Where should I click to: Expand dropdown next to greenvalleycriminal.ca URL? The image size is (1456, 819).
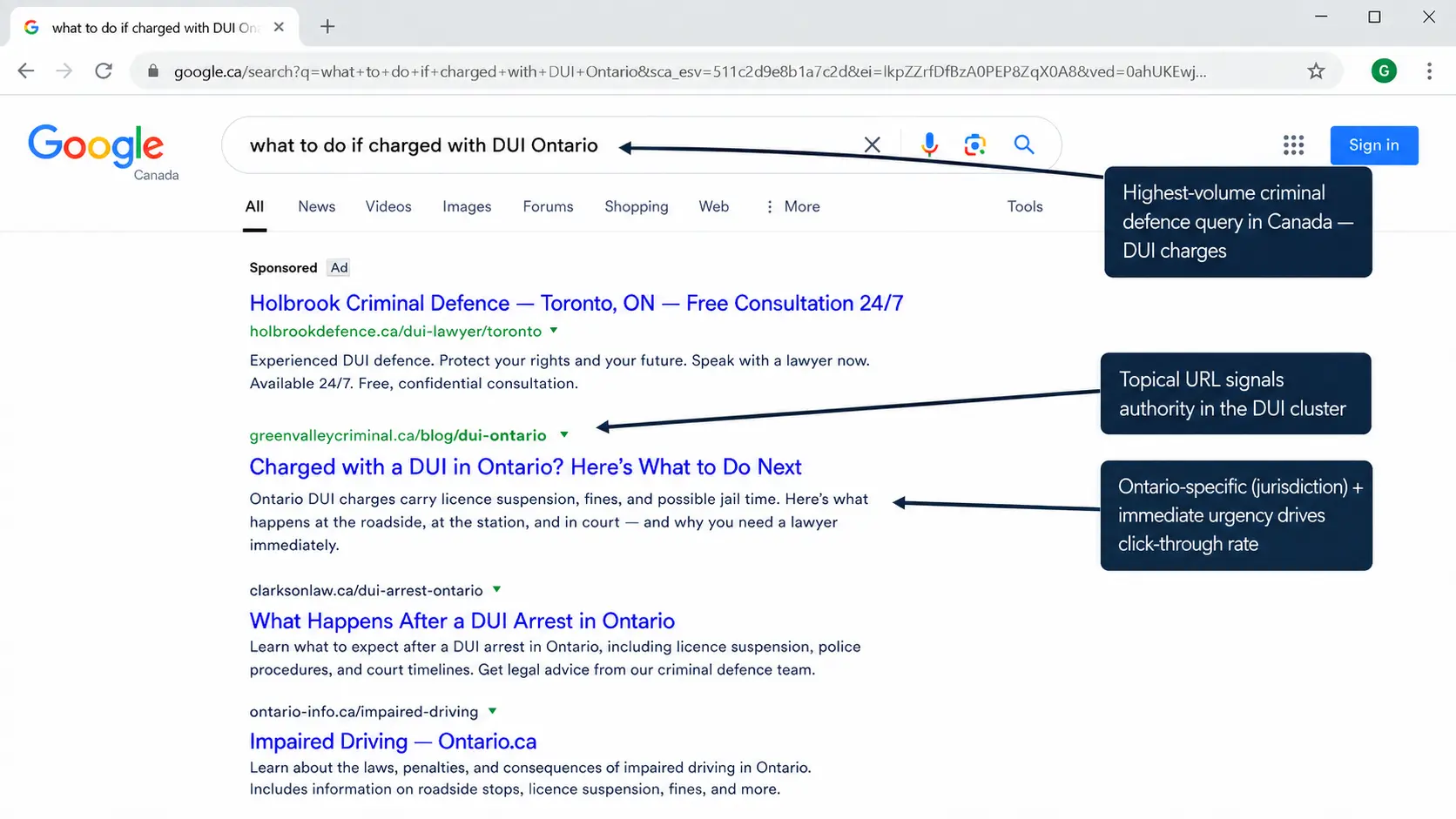pyautogui.click(x=564, y=434)
